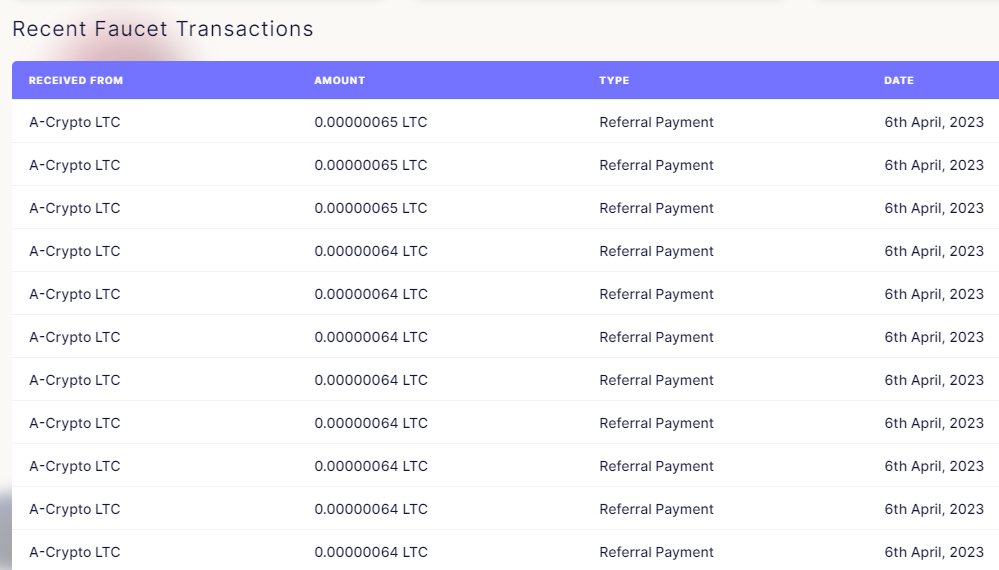Select the first row's 6th April, 2023 date

coord(934,122)
